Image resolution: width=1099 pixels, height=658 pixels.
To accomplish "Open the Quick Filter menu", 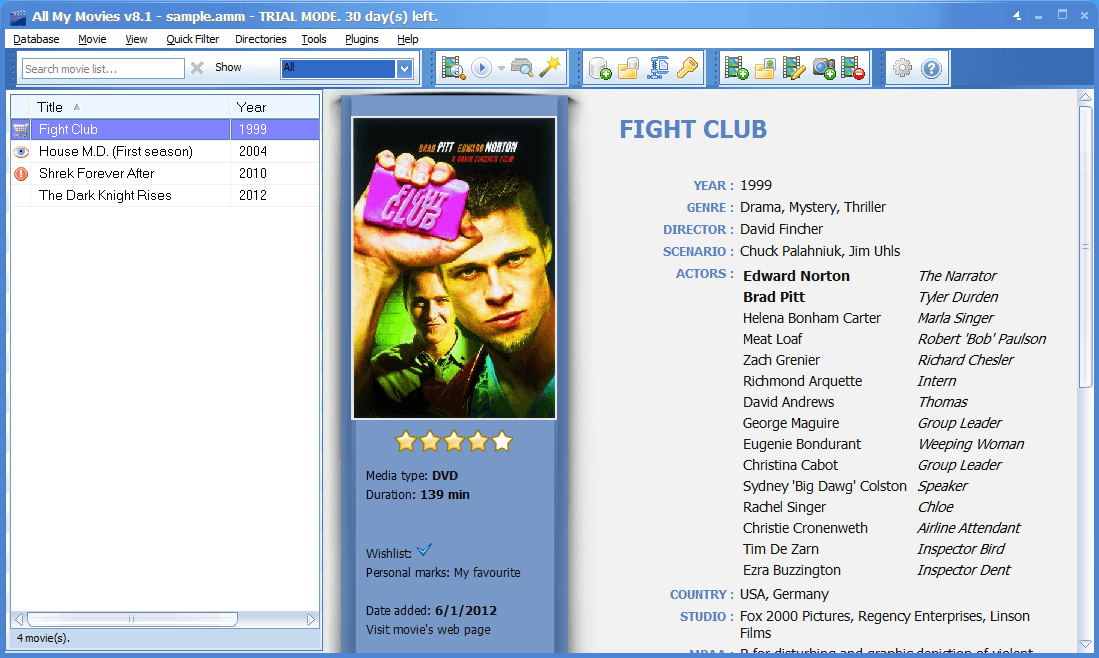I will [x=192, y=39].
